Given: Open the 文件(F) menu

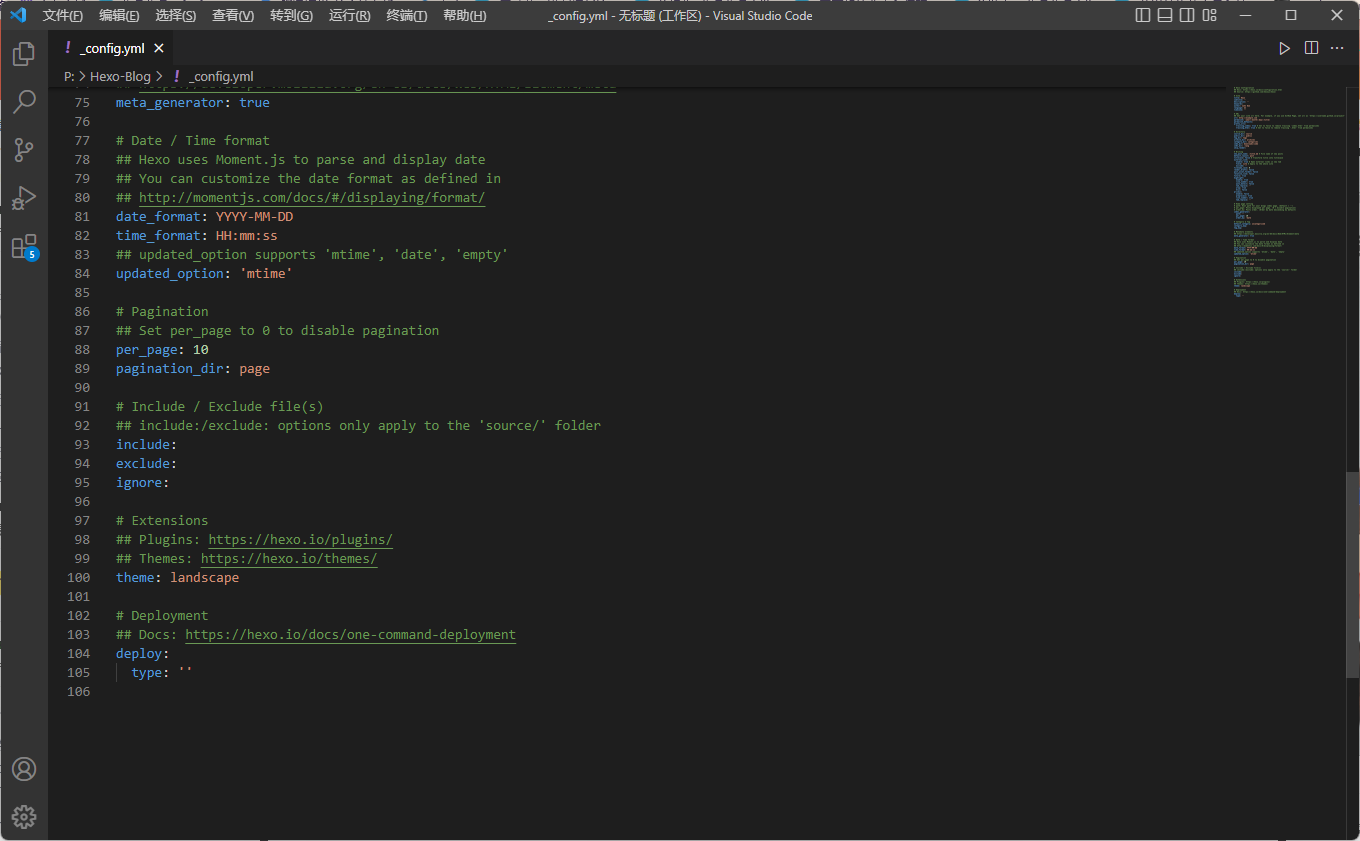Looking at the screenshot, I should click(x=62, y=16).
